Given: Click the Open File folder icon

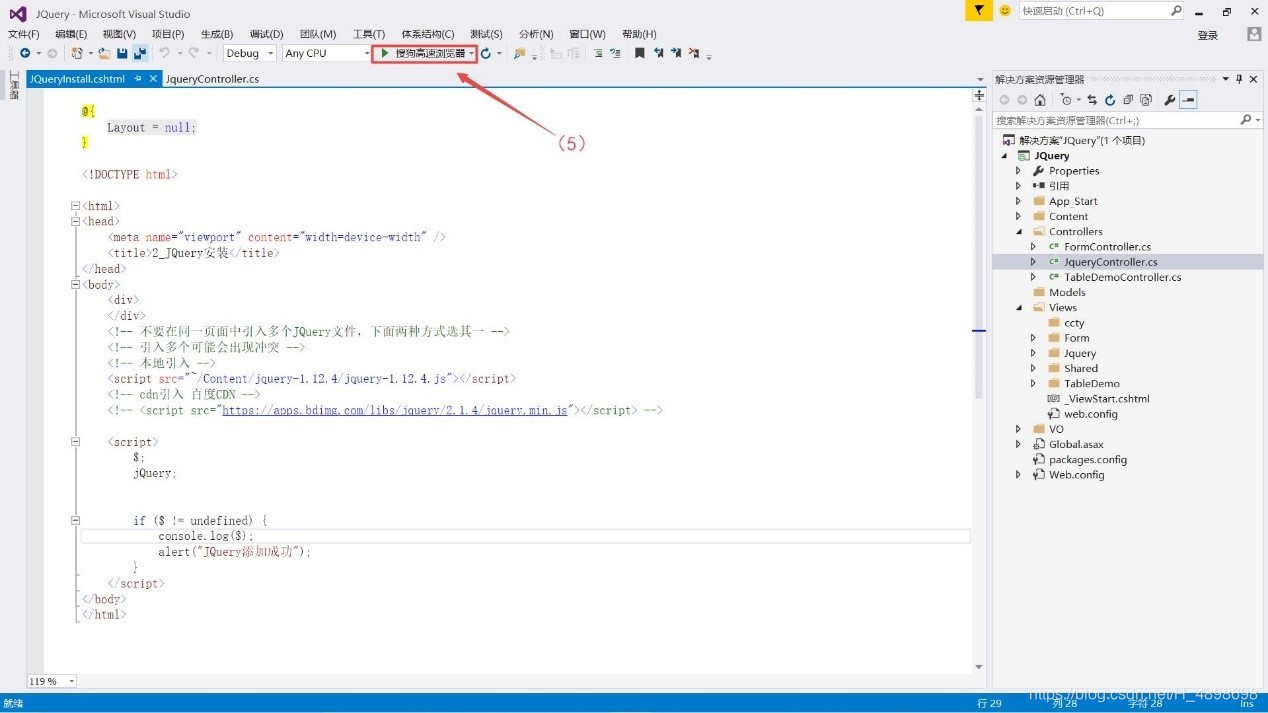Looking at the screenshot, I should [104, 53].
